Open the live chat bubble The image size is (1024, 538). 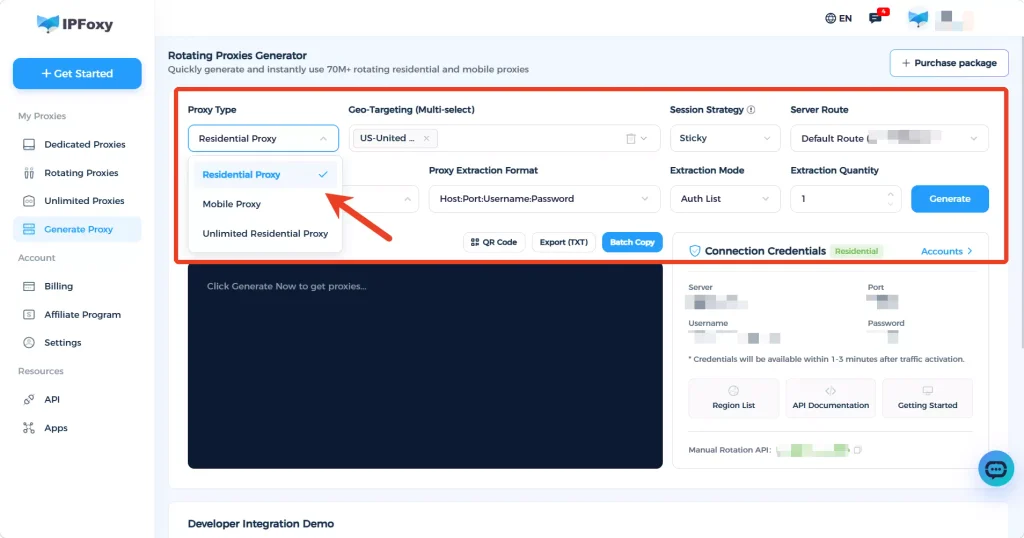click(x=996, y=469)
